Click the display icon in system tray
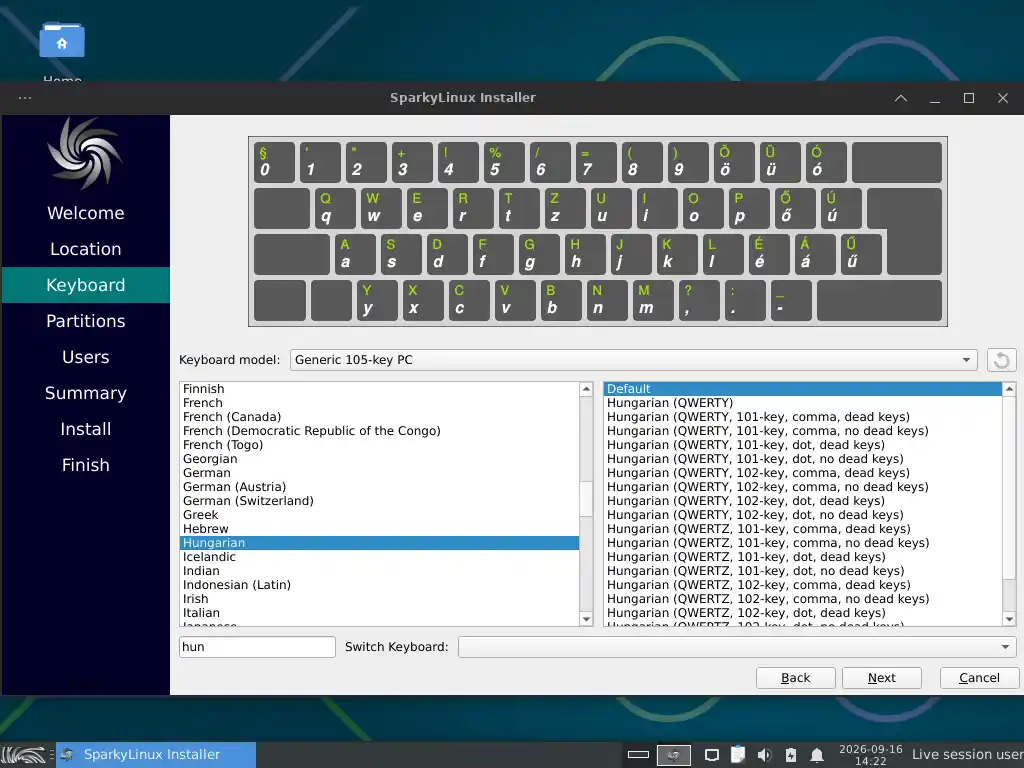The height and width of the screenshot is (768, 1024). pyautogui.click(x=712, y=755)
